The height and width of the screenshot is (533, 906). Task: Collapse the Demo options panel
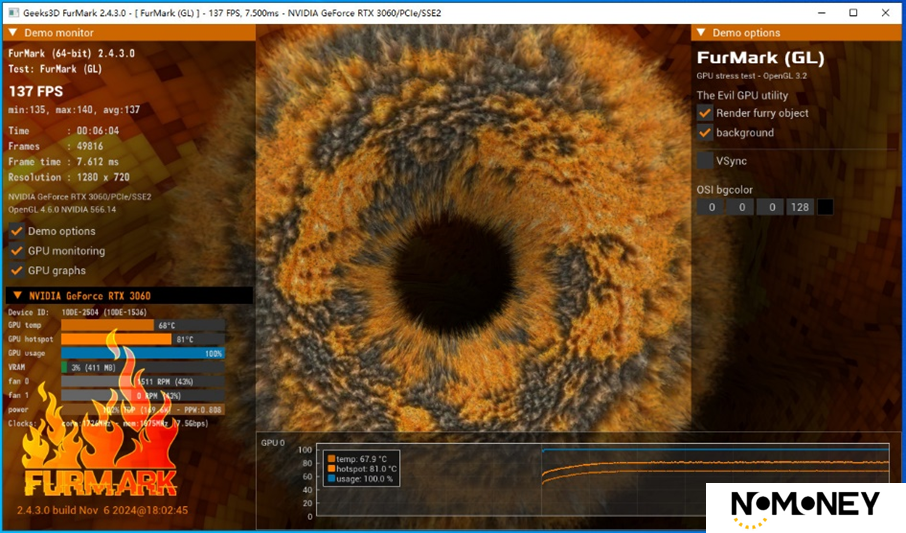pyautogui.click(x=701, y=33)
